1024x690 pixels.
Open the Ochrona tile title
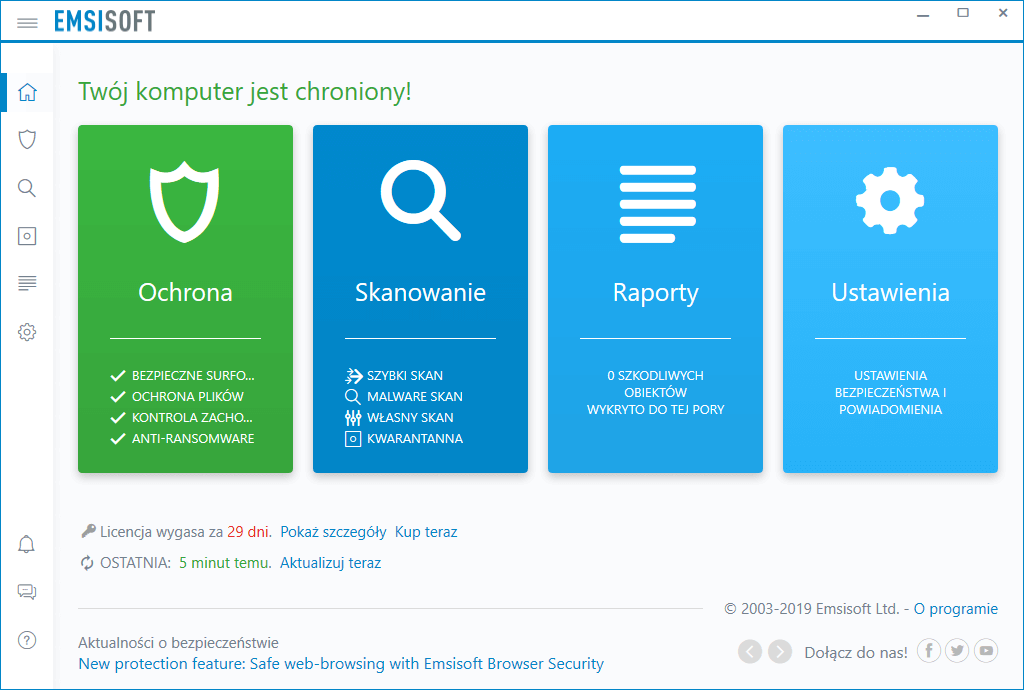pyautogui.click(x=185, y=292)
